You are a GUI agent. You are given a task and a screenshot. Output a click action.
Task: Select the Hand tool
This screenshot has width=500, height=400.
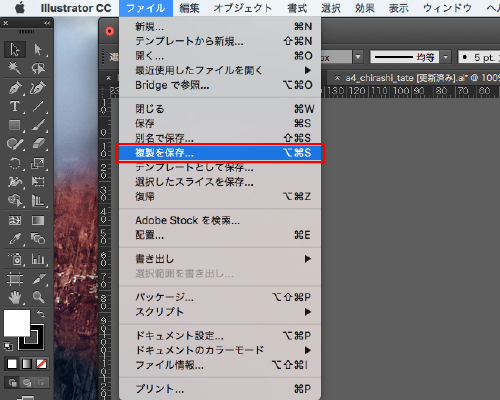coord(14,297)
